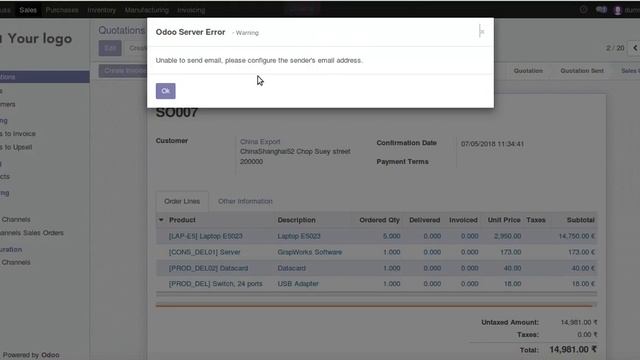Open Orders to Invoice sidebar item
The height and width of the screenshot is (360, 640).
(18, 133)
